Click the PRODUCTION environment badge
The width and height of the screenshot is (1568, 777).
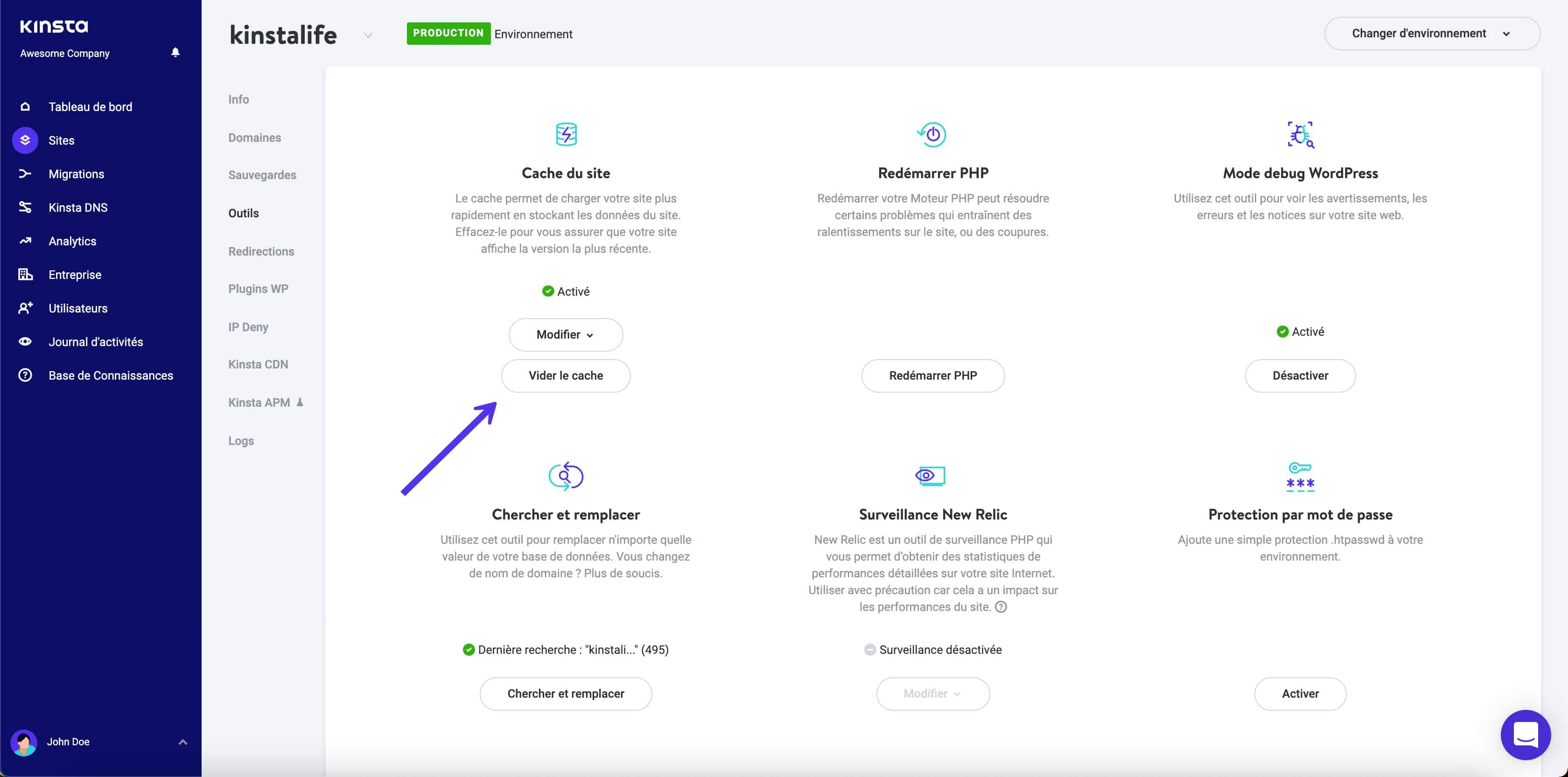(448, 33)
